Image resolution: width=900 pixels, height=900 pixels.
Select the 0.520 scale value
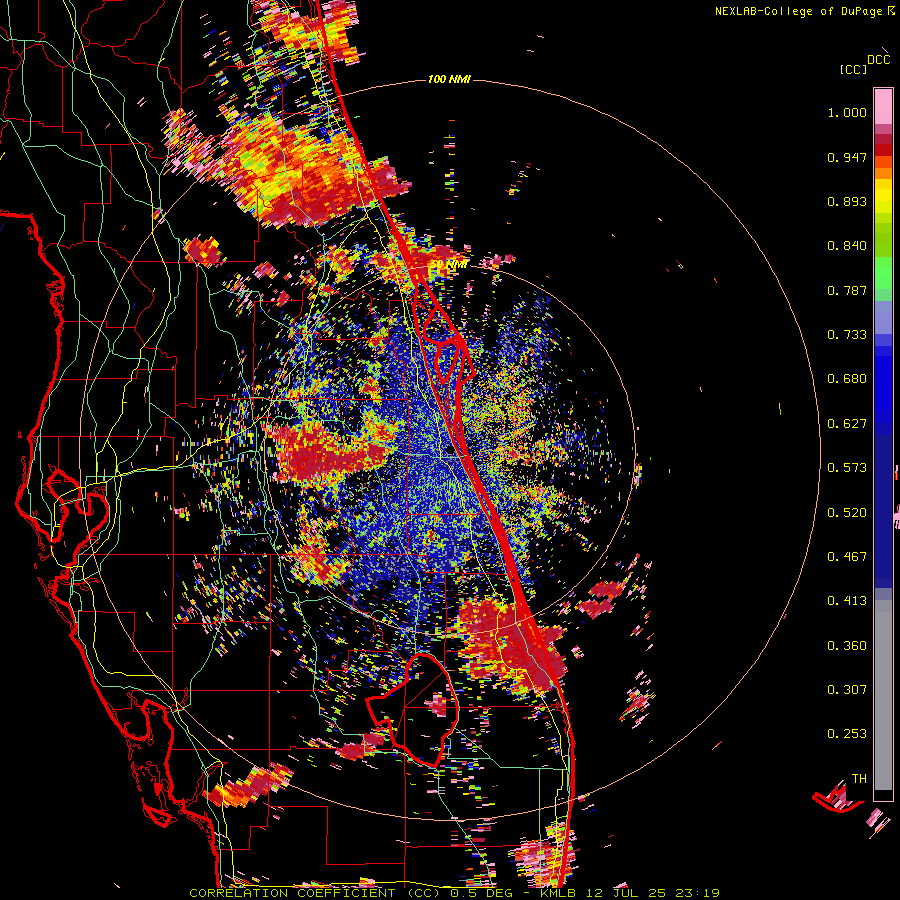pyautogui.click(x=847, y=513)
